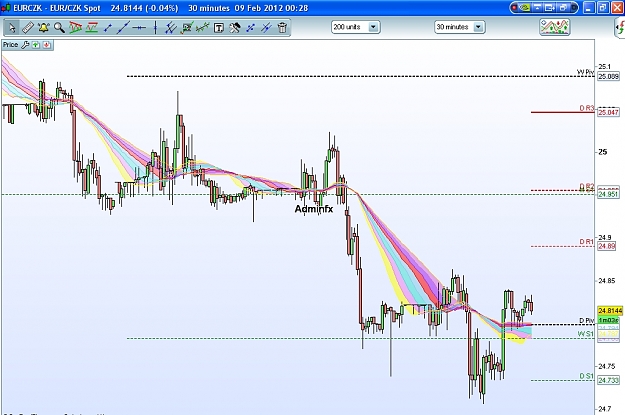Open Price panel wrench settings
The width and height of the screenshot is (625, 415).
[25, 45]
